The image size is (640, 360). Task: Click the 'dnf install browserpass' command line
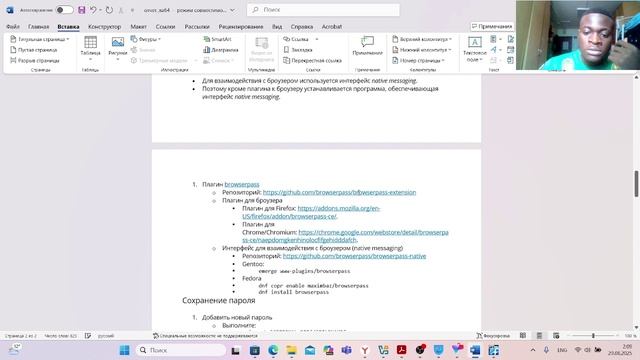(293, 292)
